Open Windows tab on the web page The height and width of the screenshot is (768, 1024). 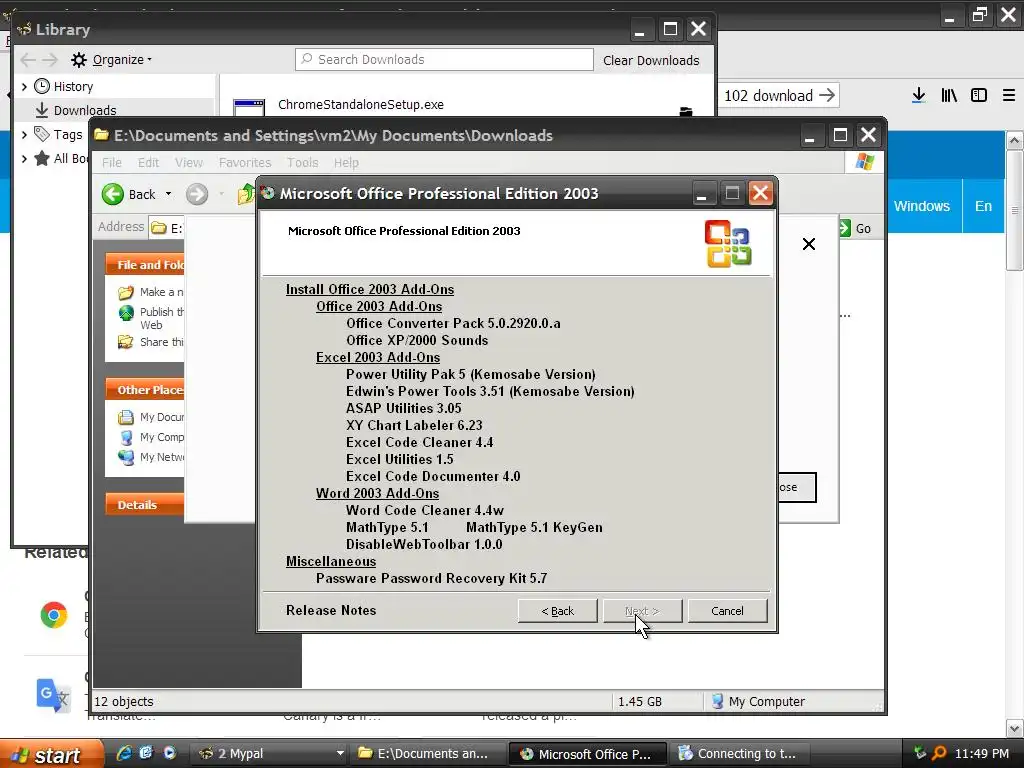point(921,206)
